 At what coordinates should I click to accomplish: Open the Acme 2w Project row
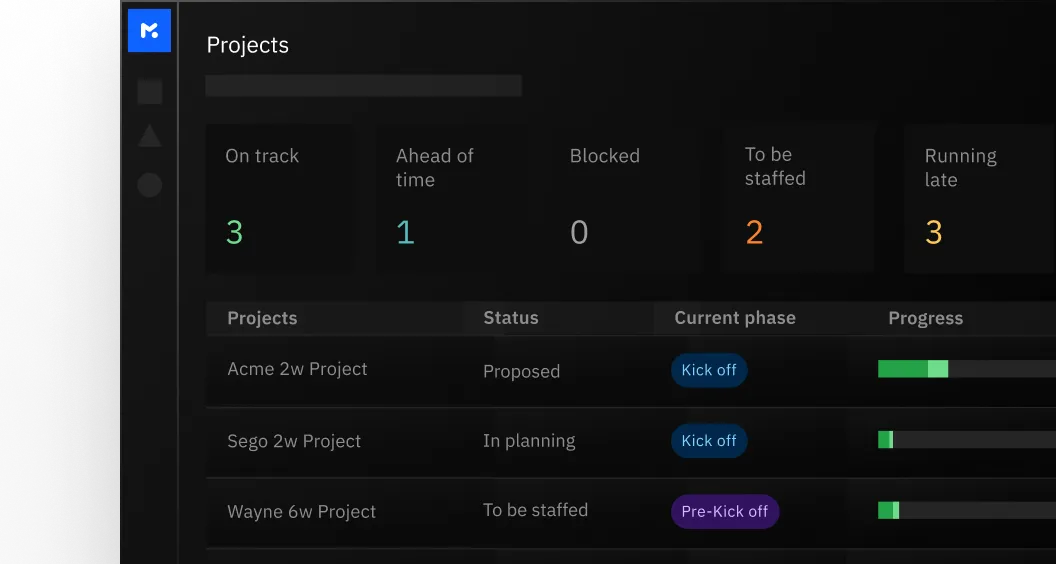[297, 369]
